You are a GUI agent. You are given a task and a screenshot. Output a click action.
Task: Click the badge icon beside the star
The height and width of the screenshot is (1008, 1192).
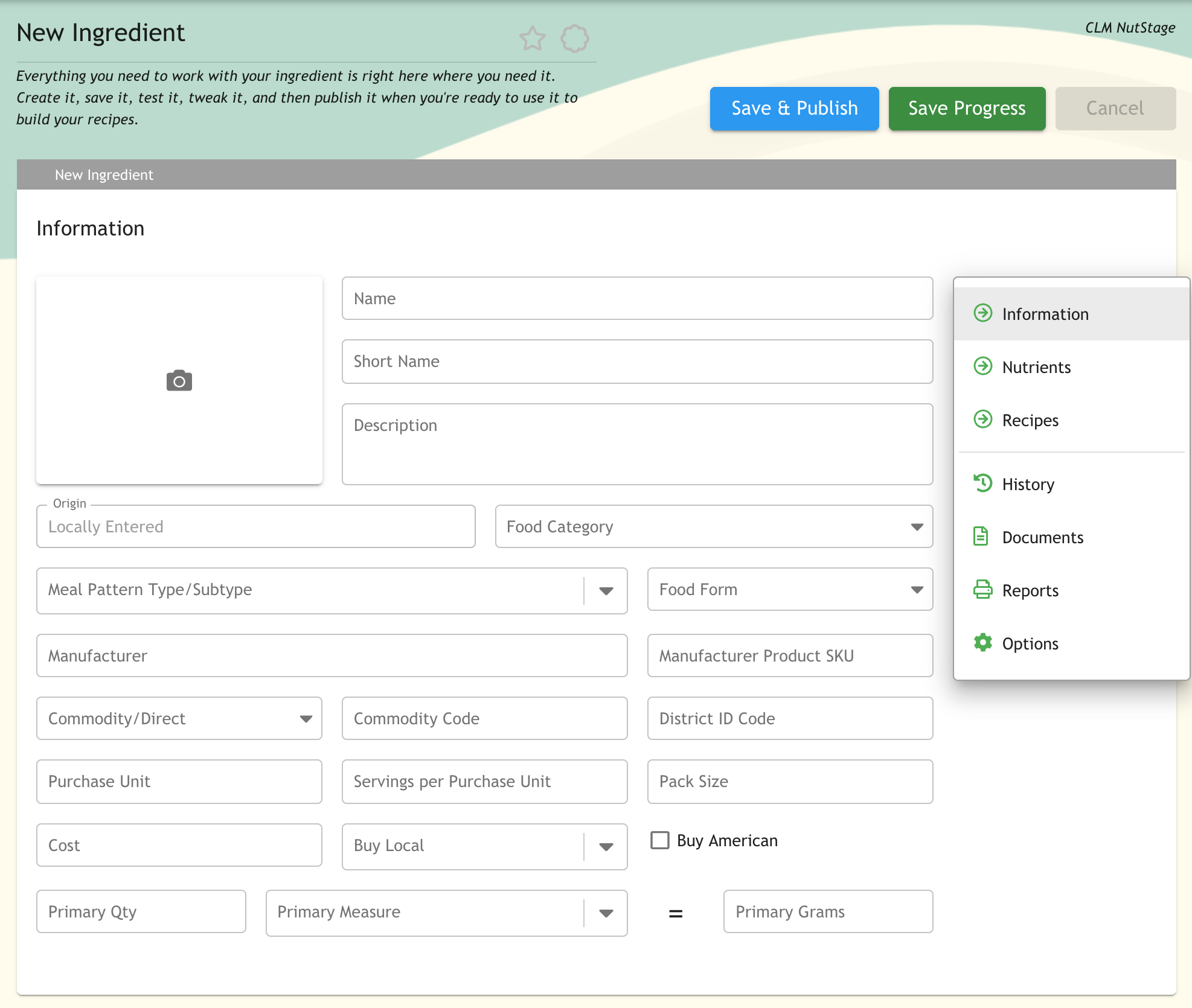point(574,39)
